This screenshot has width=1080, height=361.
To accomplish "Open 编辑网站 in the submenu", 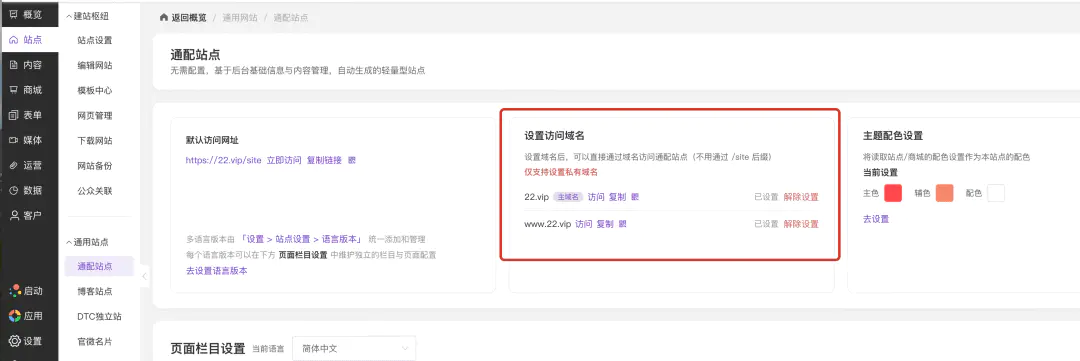I will 95,65.
